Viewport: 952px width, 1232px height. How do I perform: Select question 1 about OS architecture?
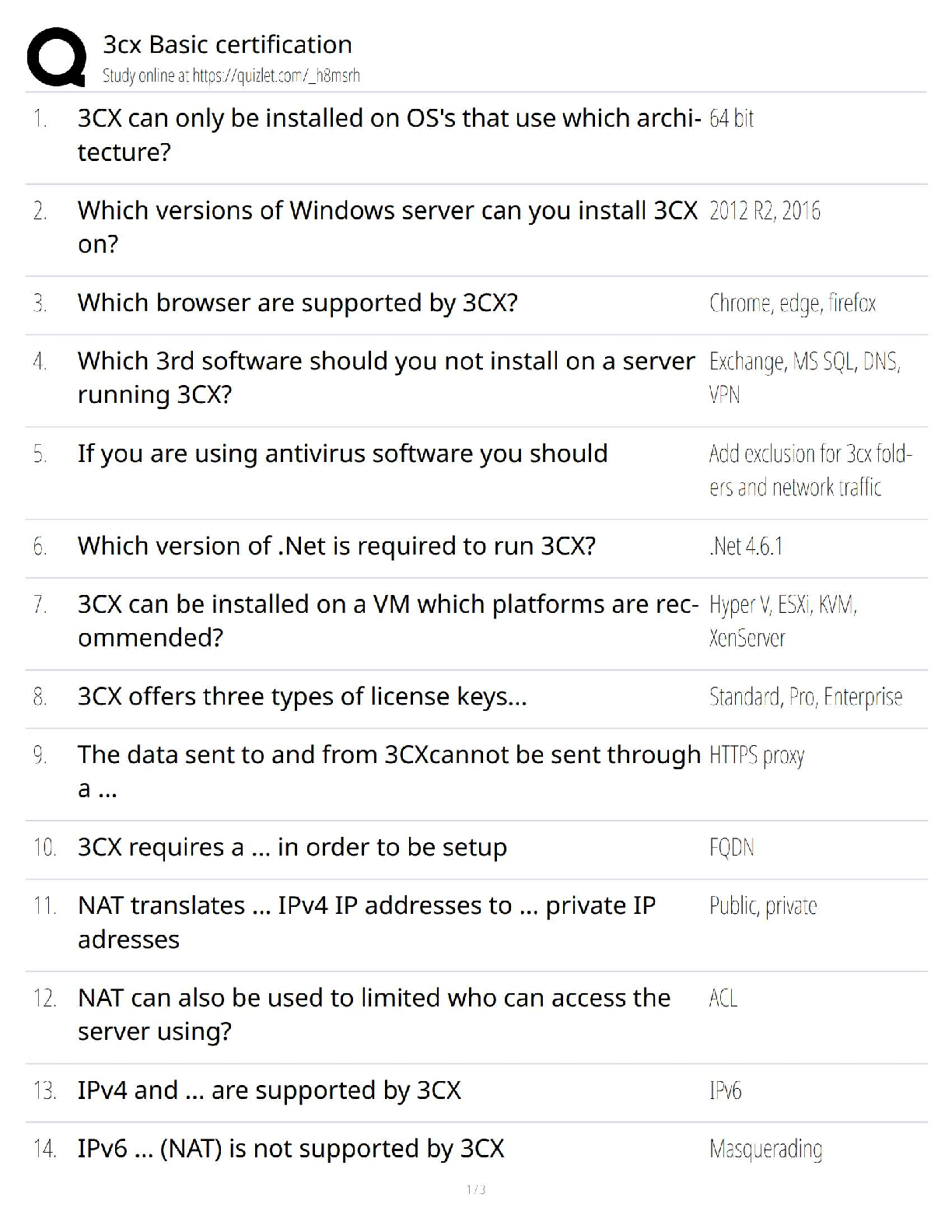point(388,135)
